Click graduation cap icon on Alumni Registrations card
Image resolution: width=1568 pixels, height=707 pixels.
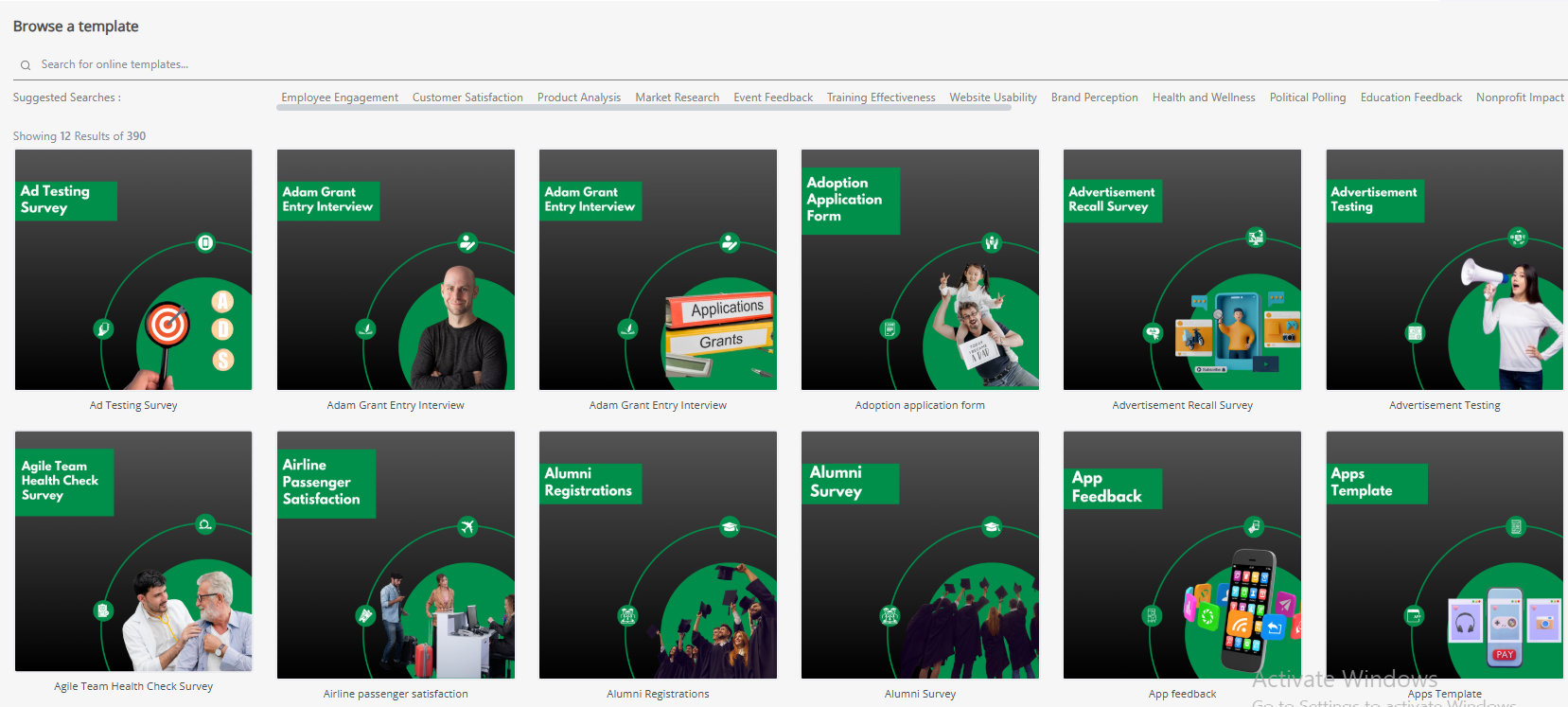(x=730, y=527)
